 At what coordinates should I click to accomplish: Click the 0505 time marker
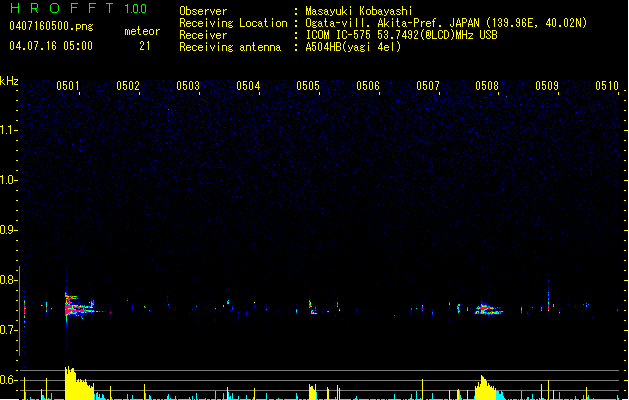coord(308,85)
